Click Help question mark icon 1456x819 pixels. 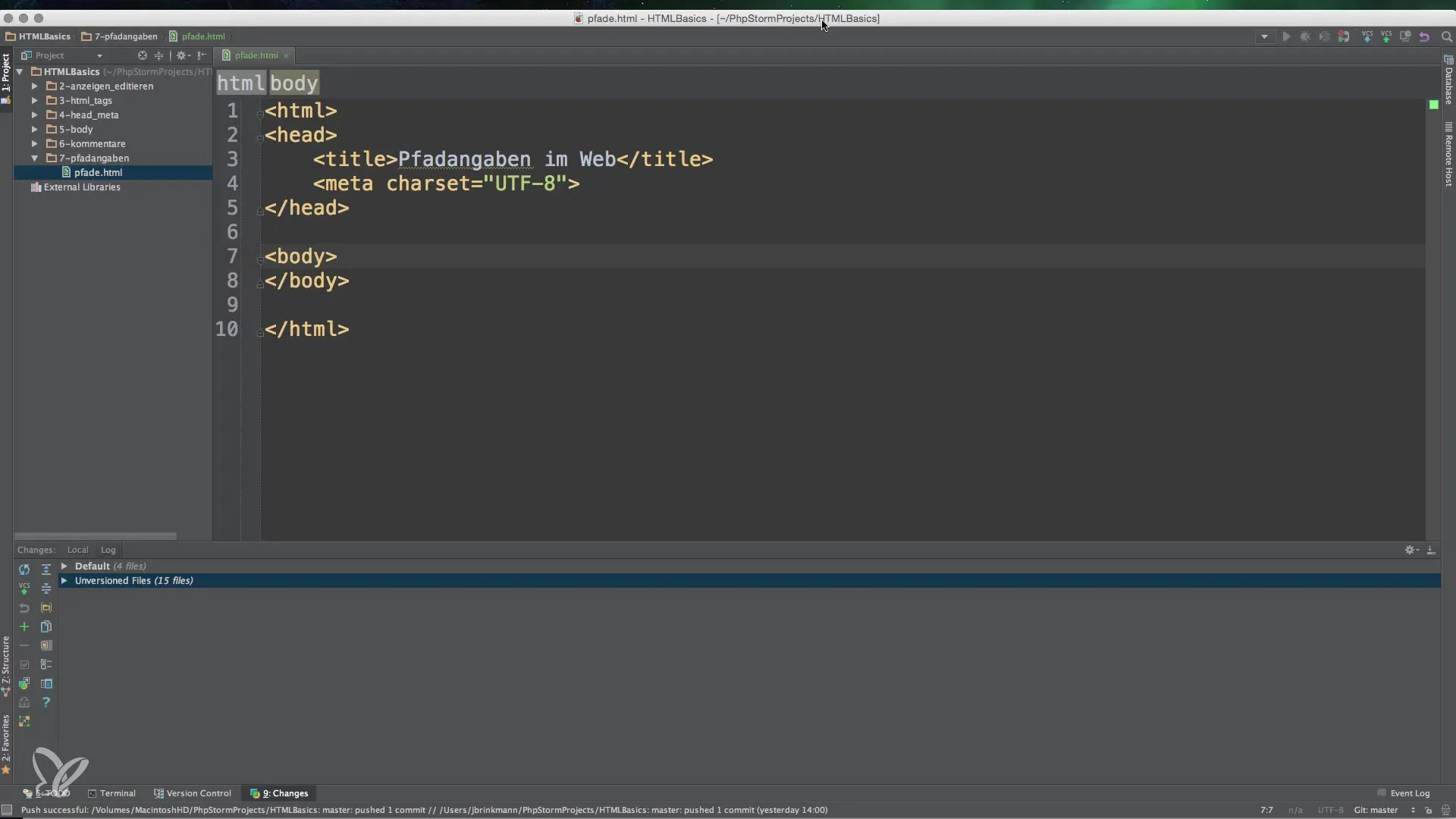pos(46,702)
